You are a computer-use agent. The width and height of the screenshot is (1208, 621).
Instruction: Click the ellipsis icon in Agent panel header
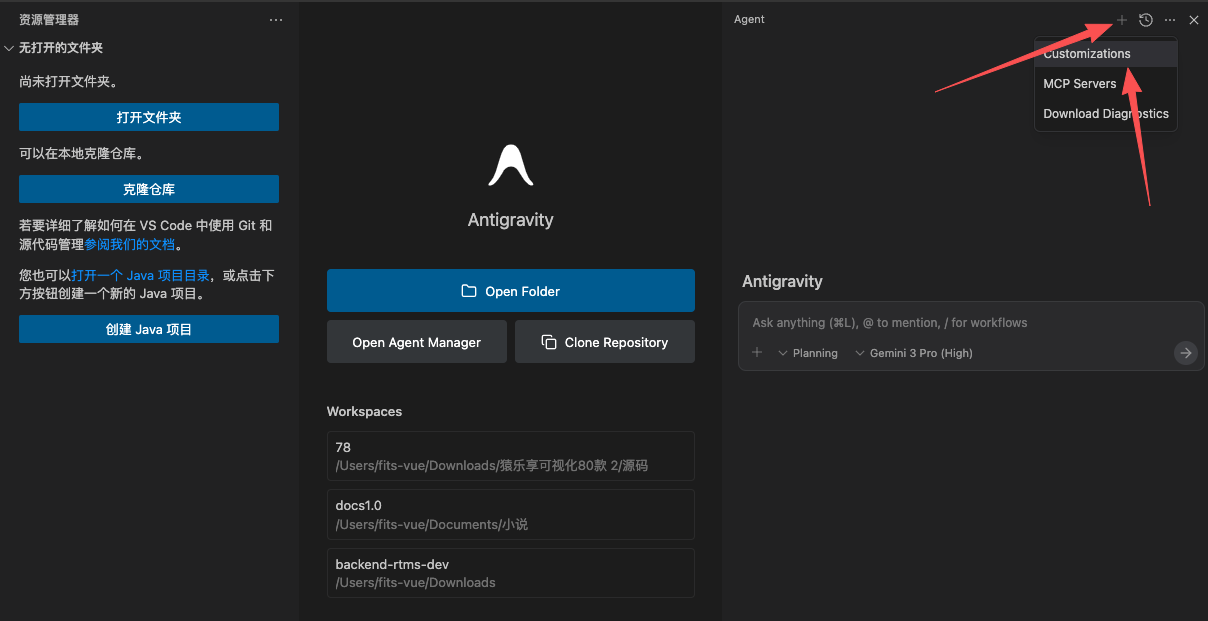point(1169,19)
